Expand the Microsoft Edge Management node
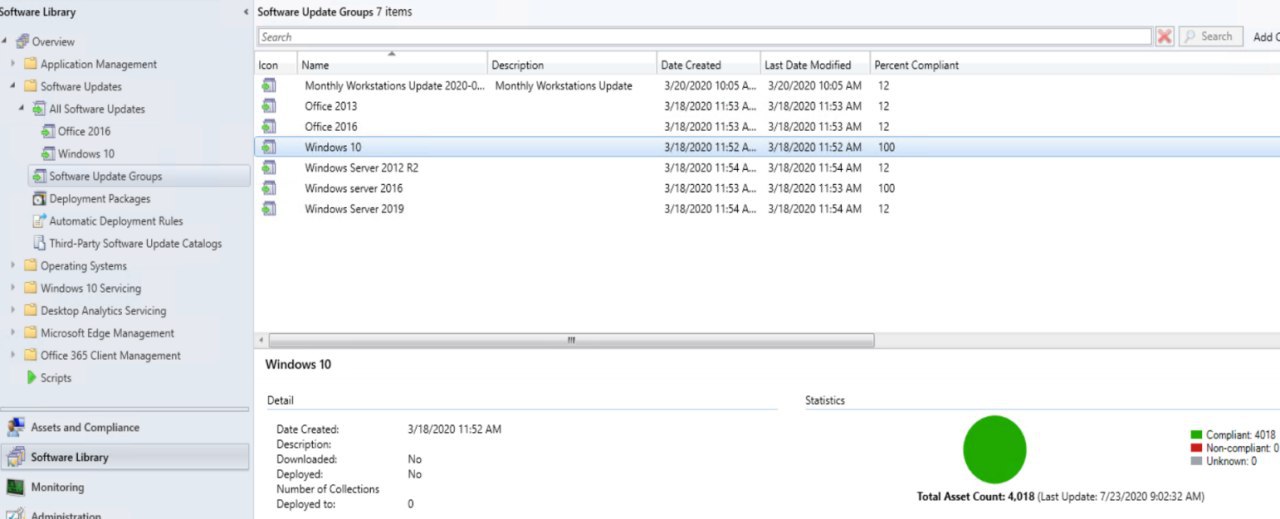This screenshot has height=519, width=1280. pos(14,333)
